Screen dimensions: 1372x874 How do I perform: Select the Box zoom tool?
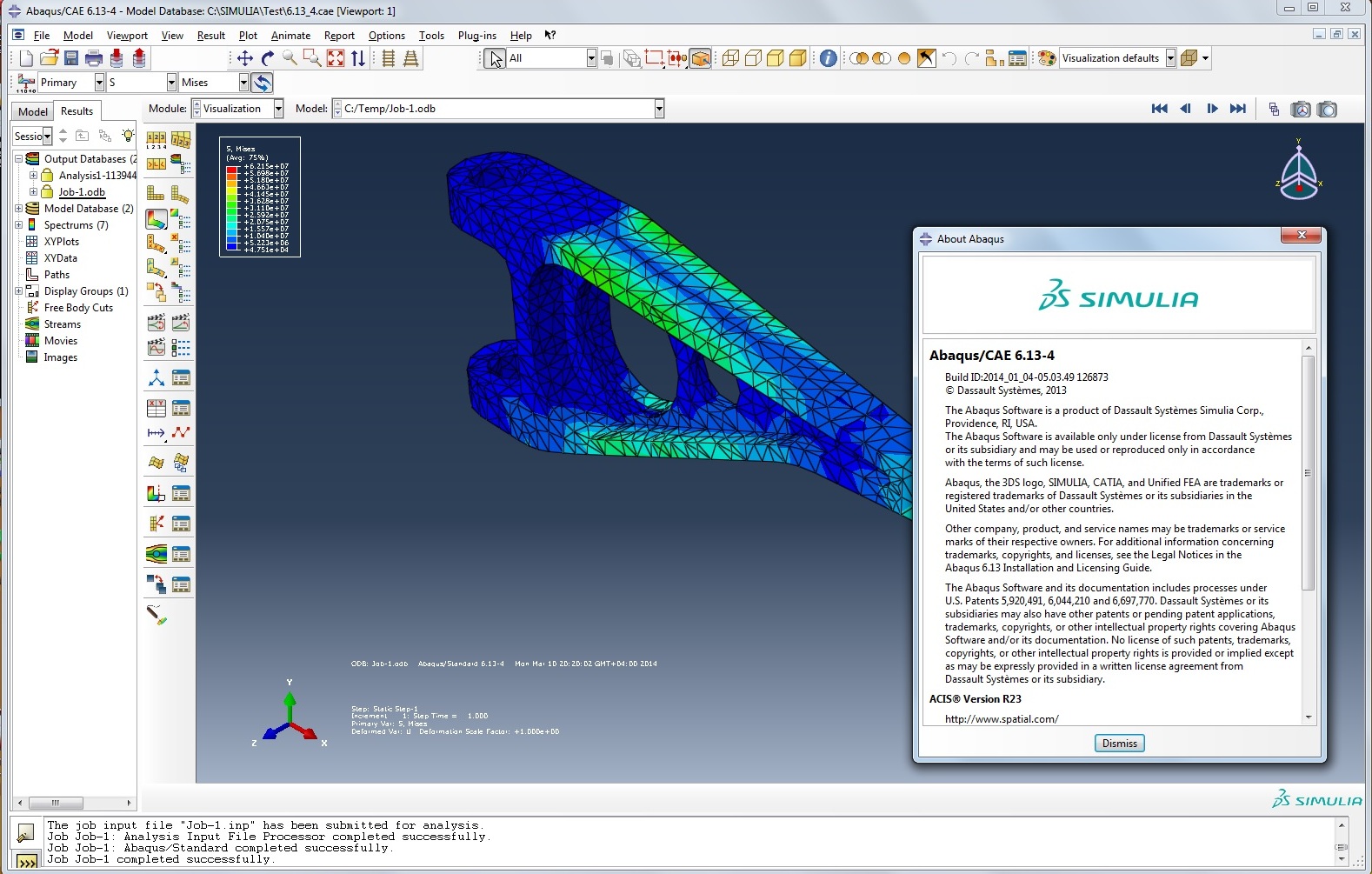[312, 58]
